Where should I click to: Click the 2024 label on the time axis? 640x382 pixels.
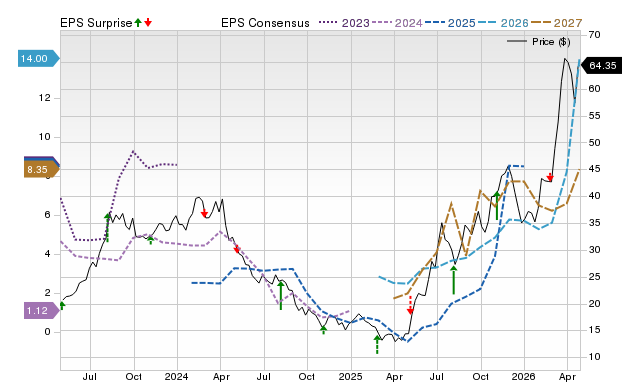click(176, 376)
